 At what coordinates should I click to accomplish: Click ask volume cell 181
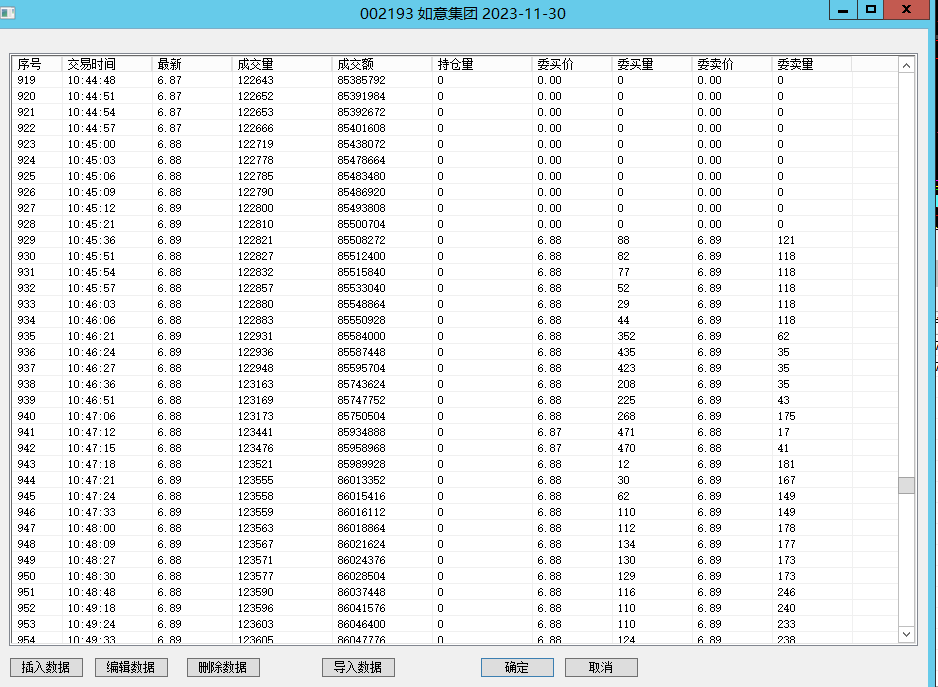pos(786,464)
